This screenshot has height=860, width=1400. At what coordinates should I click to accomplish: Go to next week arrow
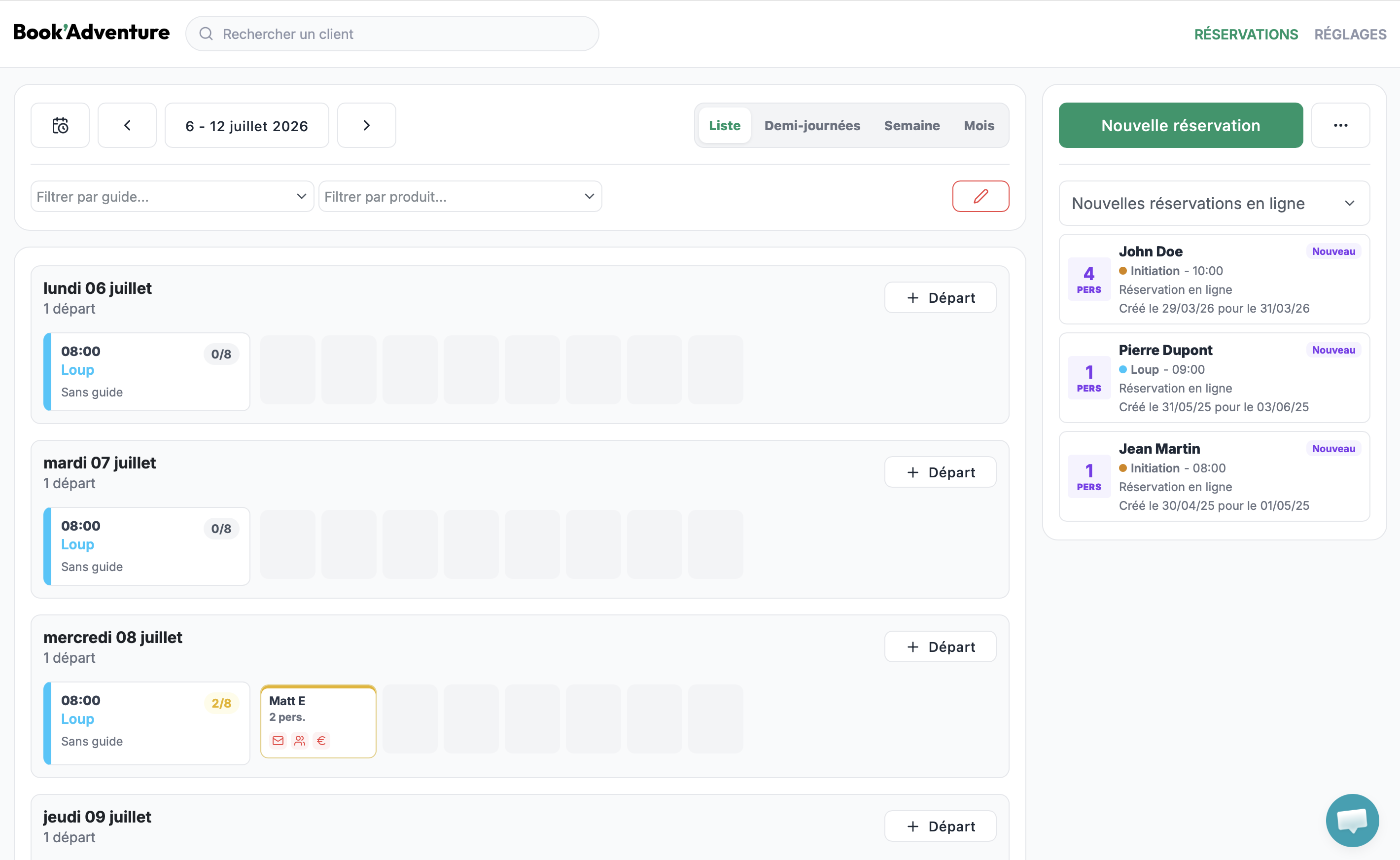click(x=367, y=125)
